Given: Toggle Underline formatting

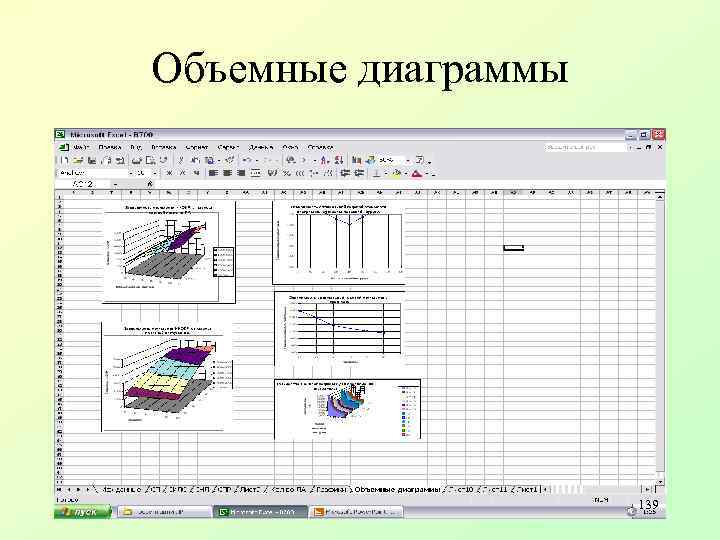Looking at the screenshot, I should 196,173.
